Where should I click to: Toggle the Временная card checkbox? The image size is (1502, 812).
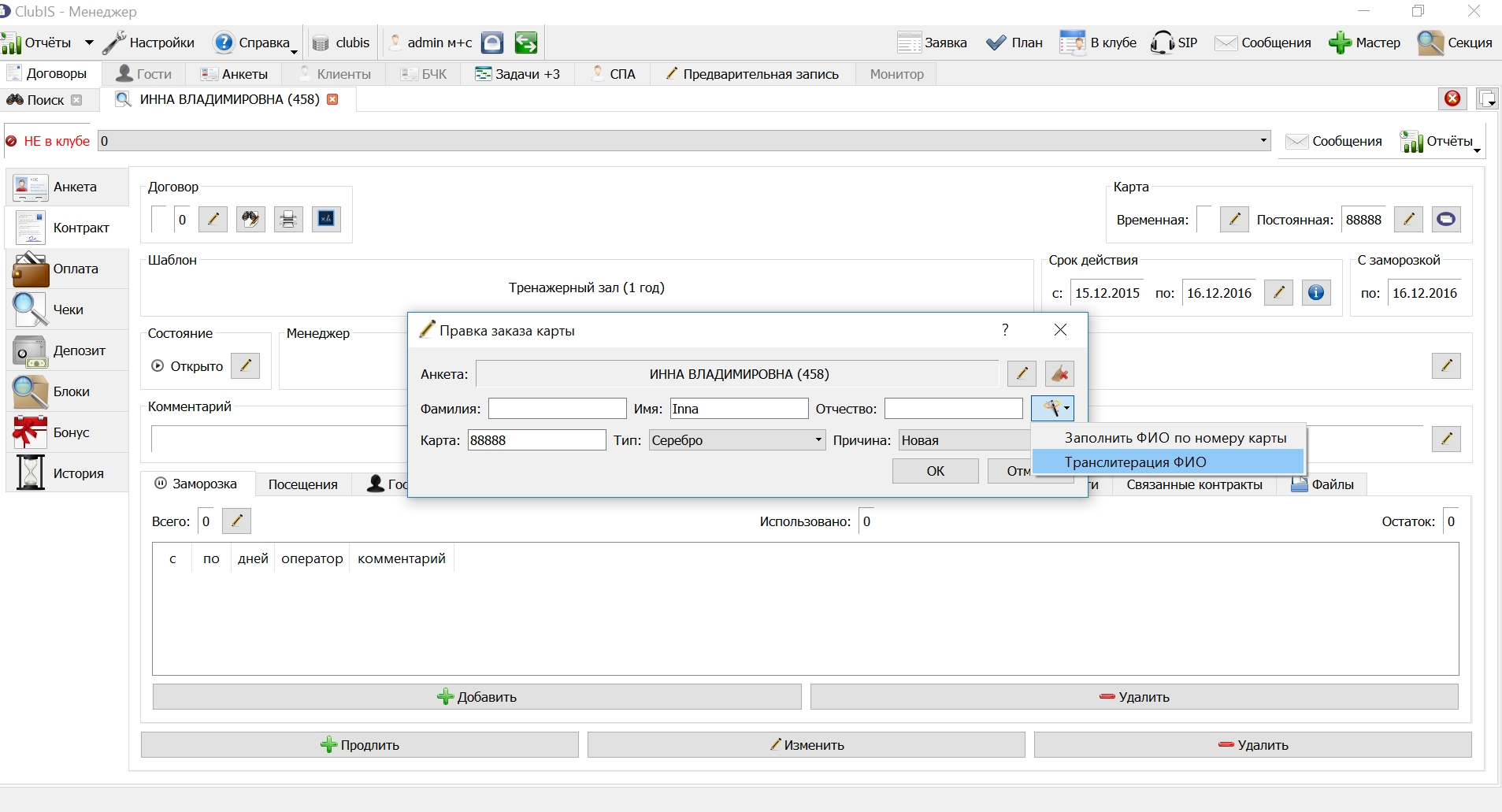[1203, 219]
